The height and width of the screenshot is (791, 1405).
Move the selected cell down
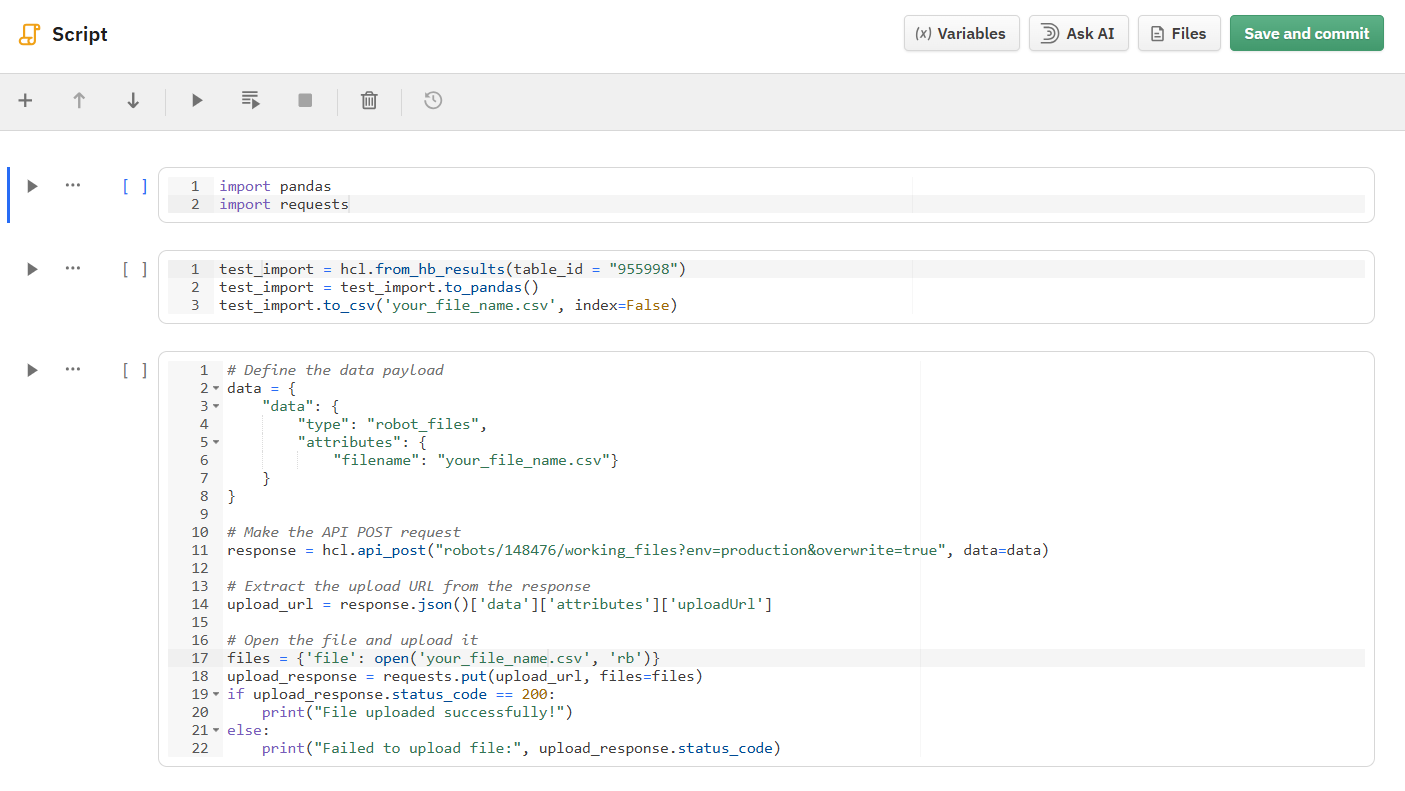point(133,100)
